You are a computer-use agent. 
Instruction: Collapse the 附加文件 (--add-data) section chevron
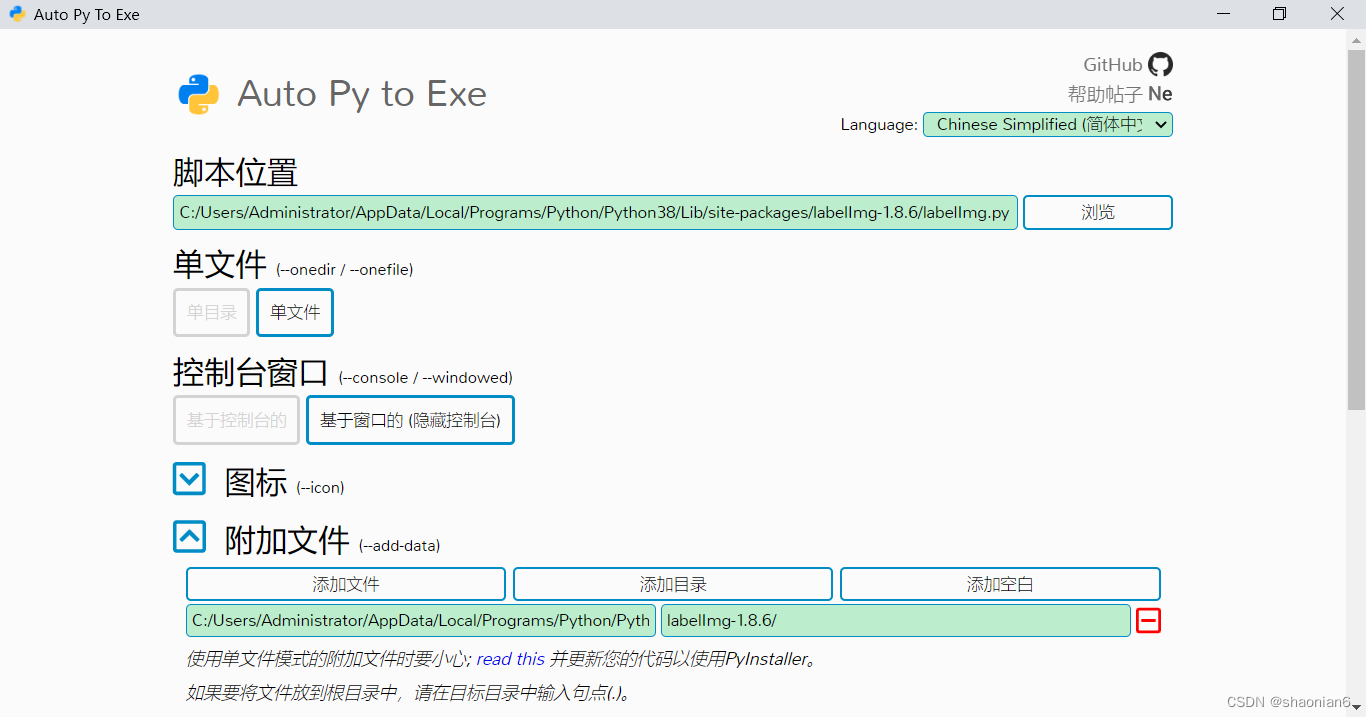[189, 537]
